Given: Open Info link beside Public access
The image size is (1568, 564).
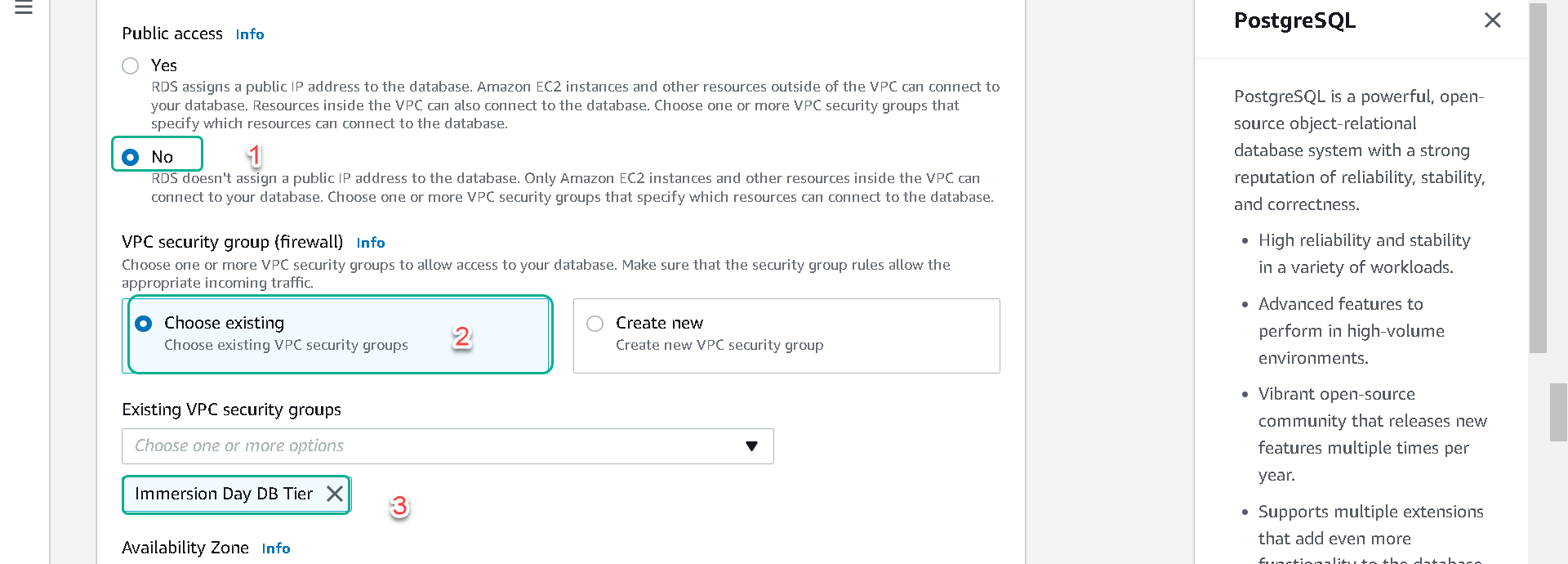Looking at the screenshot, I should pos(250,34).
